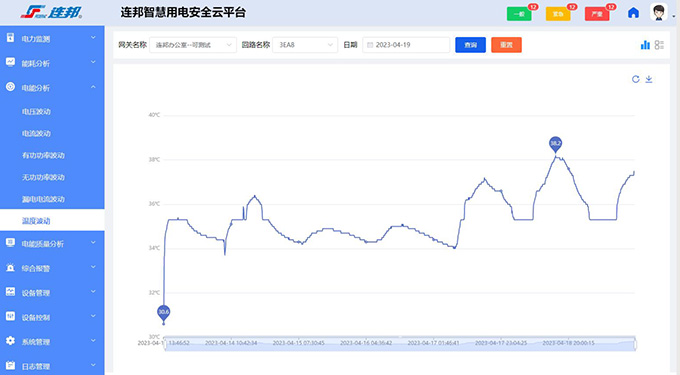Click the 38.2 maximum marker pin
This screenshot has height=375, width=680.
556,144
